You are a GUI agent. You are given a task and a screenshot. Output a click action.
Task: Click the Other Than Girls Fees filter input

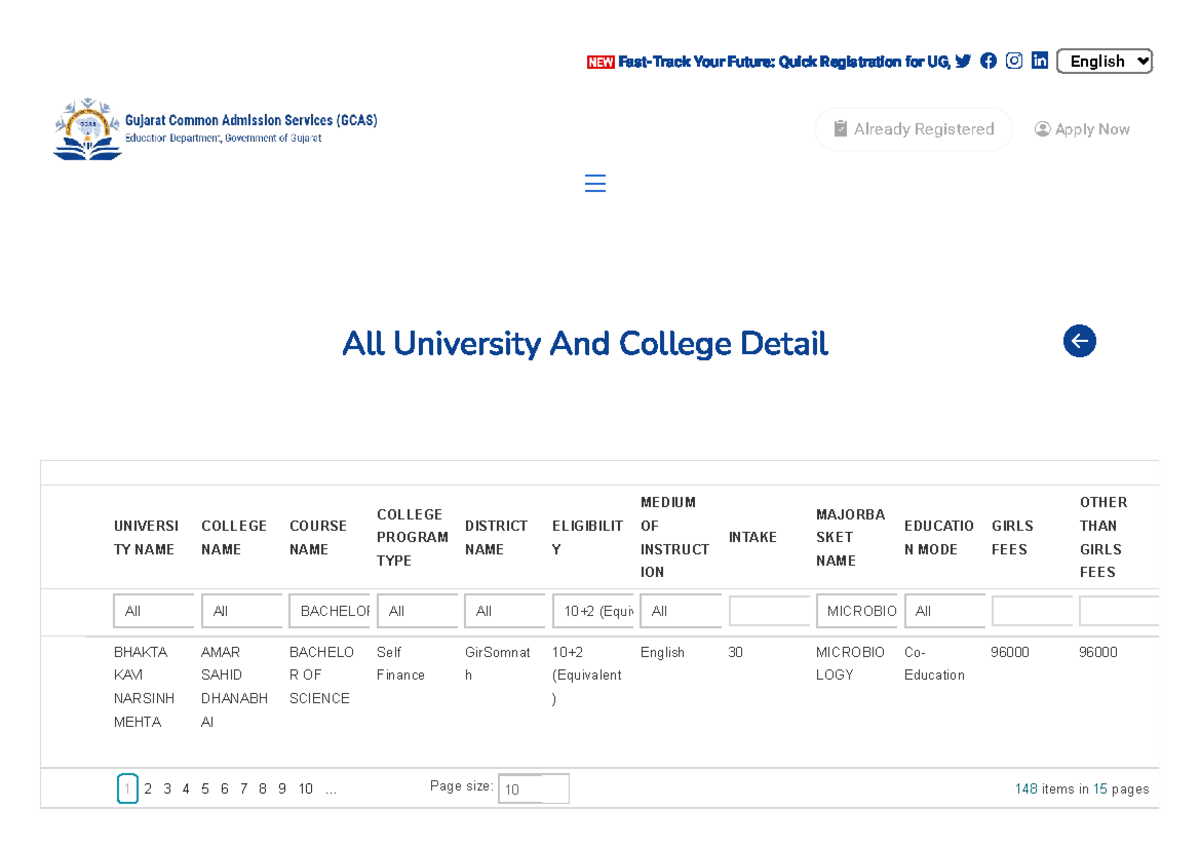tap(1119, 611)
